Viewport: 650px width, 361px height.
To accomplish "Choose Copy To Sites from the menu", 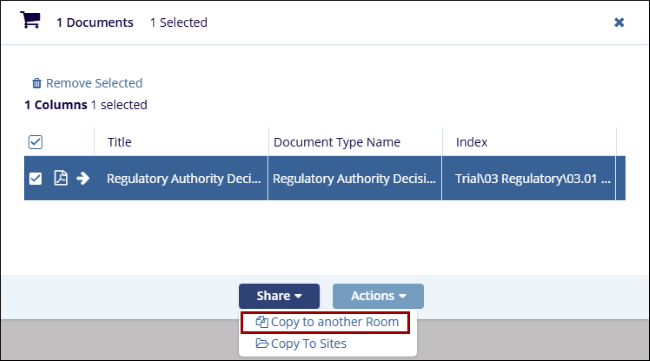I will point(301,344).
